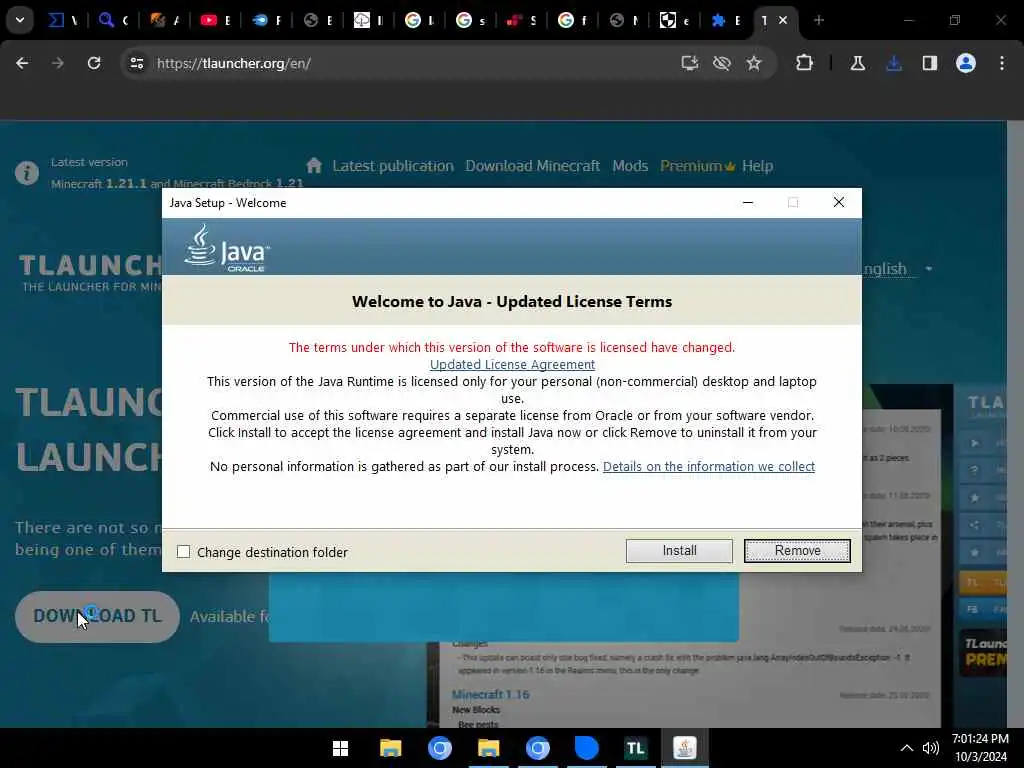Click TLauncher site home icon
Screen dimensions: 1024x768
click(x=314, y=165)
